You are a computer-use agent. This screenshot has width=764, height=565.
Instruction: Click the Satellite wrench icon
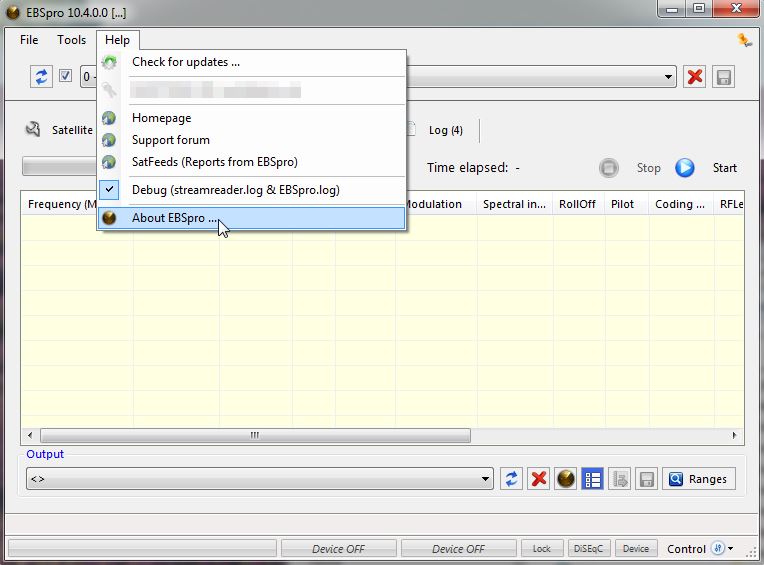[33, 130]
